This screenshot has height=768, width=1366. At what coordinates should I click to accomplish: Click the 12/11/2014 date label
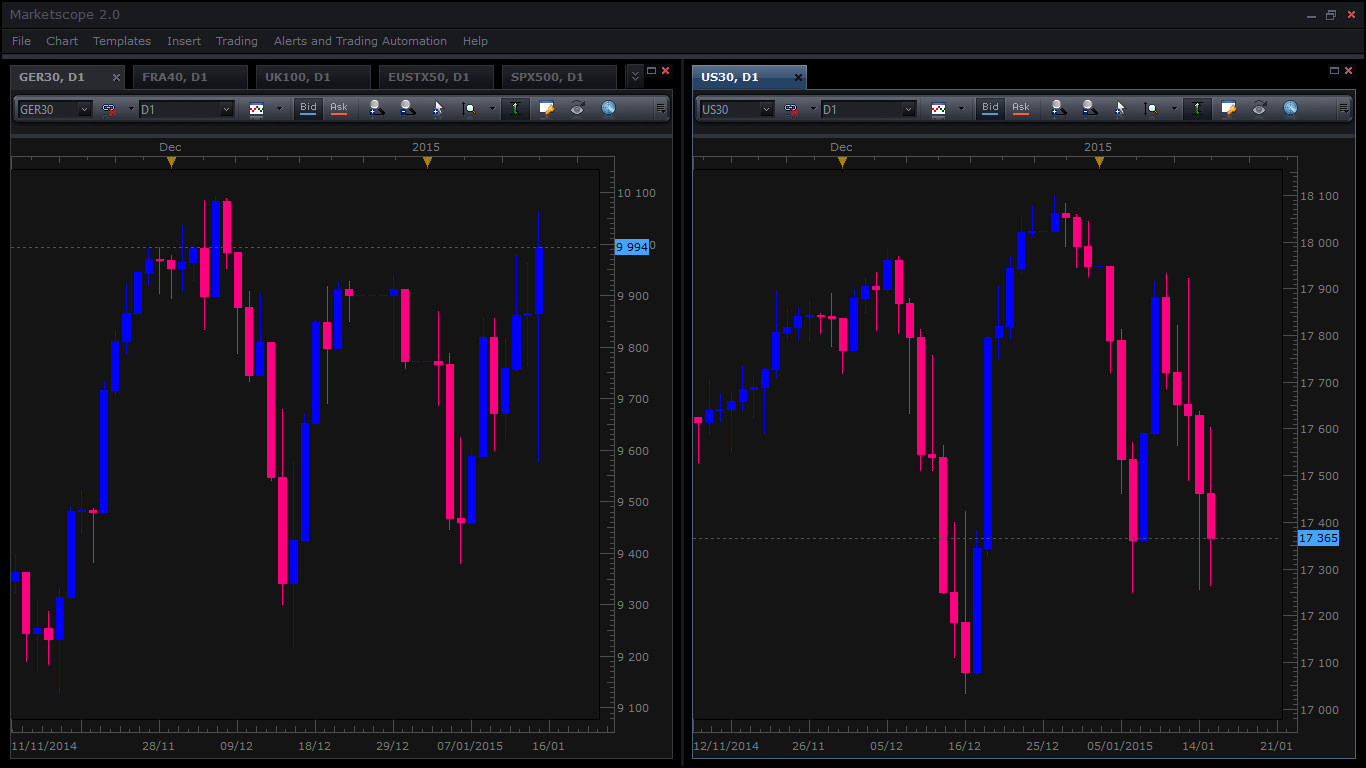pyautogui.click(x=726, y=746)
